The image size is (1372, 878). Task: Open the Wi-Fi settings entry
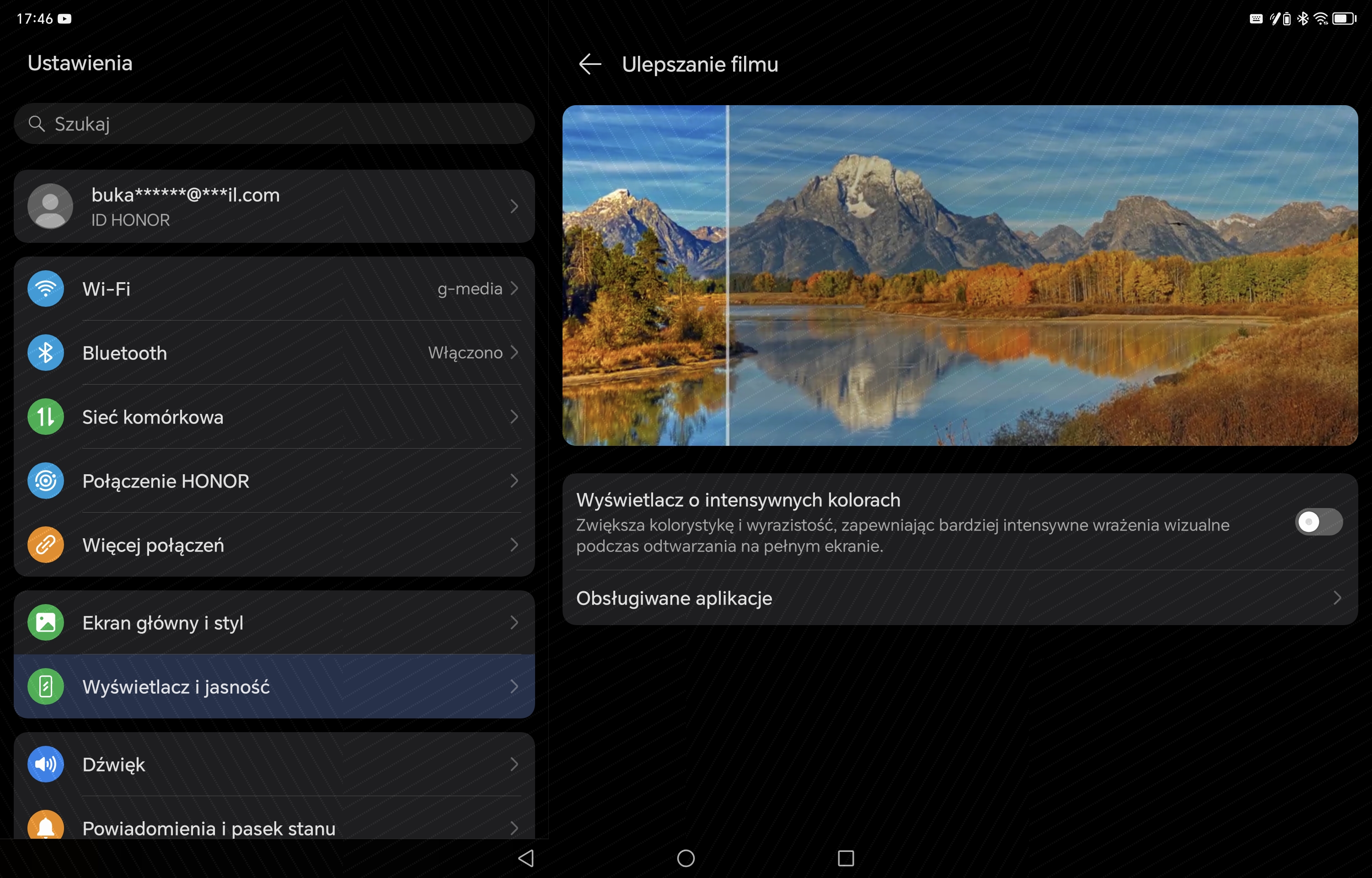(x=274, y=289)
